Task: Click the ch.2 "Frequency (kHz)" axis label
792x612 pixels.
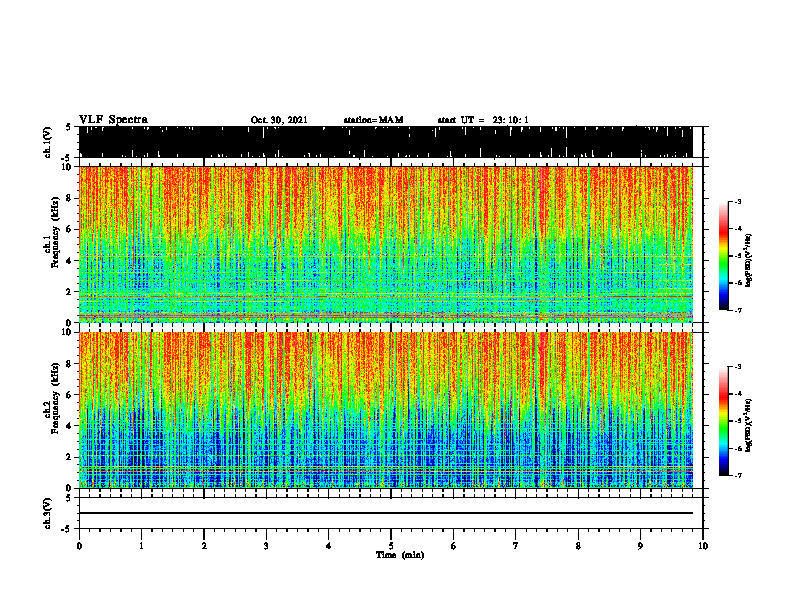Action: 55,397
